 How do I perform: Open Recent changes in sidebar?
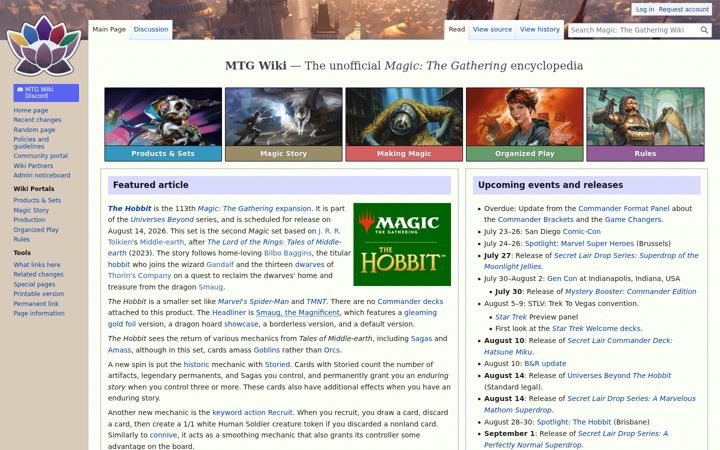(x=37, y=120)
